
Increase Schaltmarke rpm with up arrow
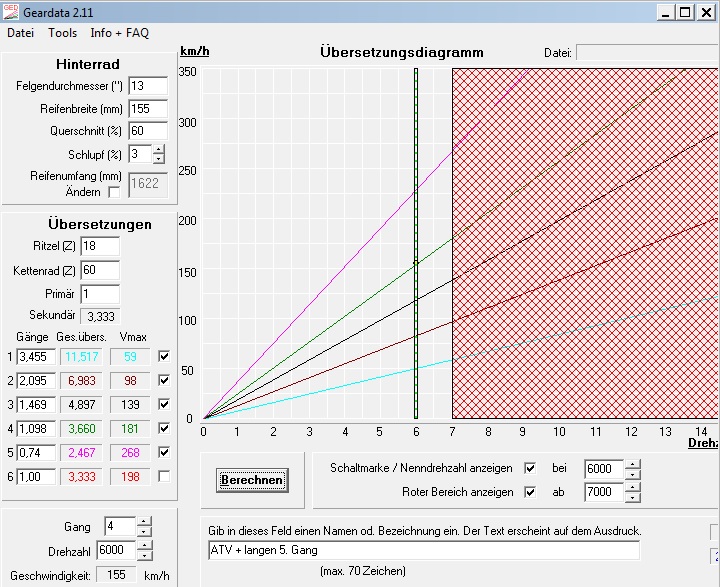point(632,463)
